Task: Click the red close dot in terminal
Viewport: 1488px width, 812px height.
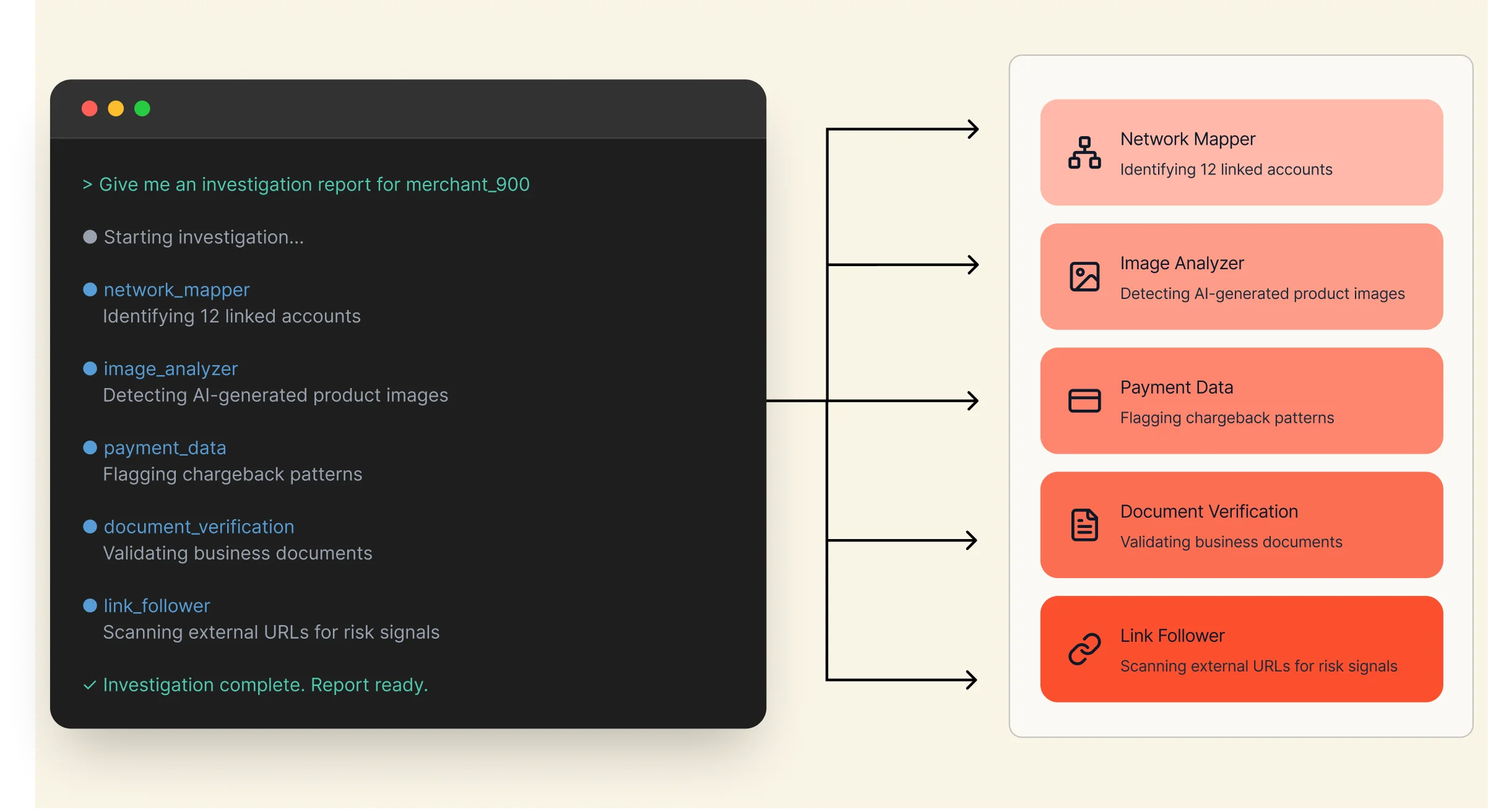Action: click(x=90, y=109)
